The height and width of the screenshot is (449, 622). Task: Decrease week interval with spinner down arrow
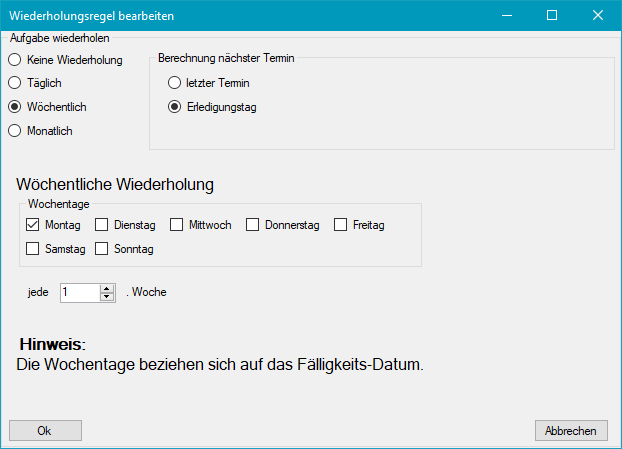pos(107,297)
